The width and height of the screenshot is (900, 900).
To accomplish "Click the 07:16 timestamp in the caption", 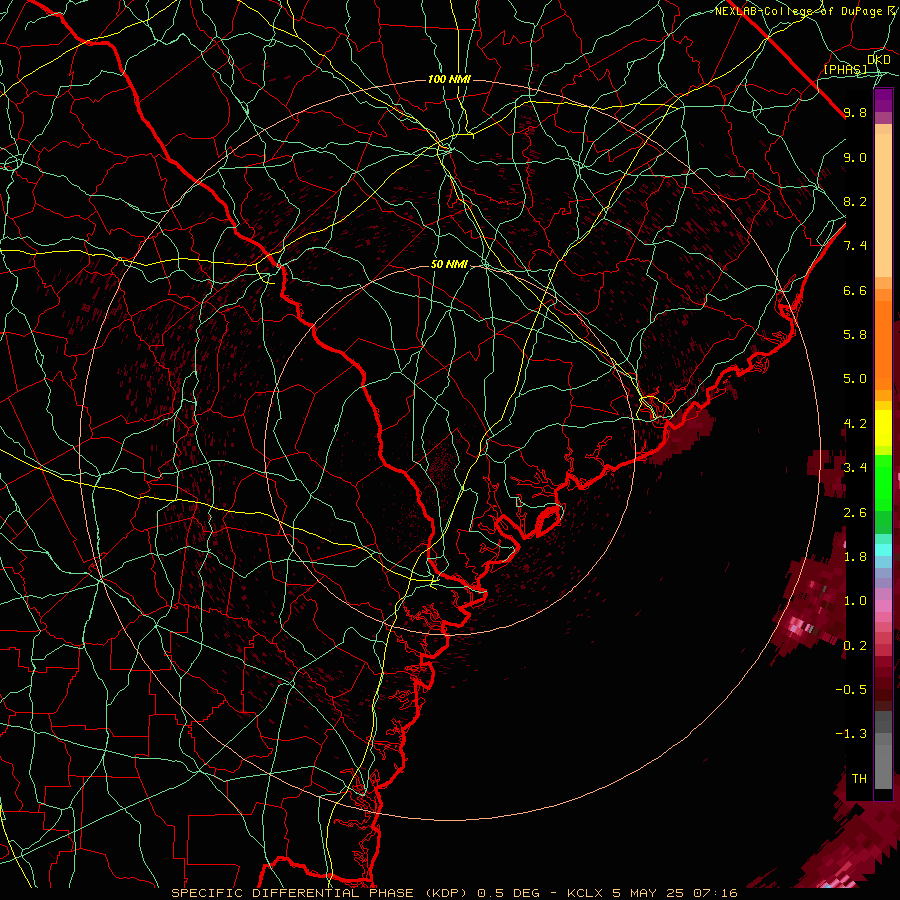I will [715, 893].
